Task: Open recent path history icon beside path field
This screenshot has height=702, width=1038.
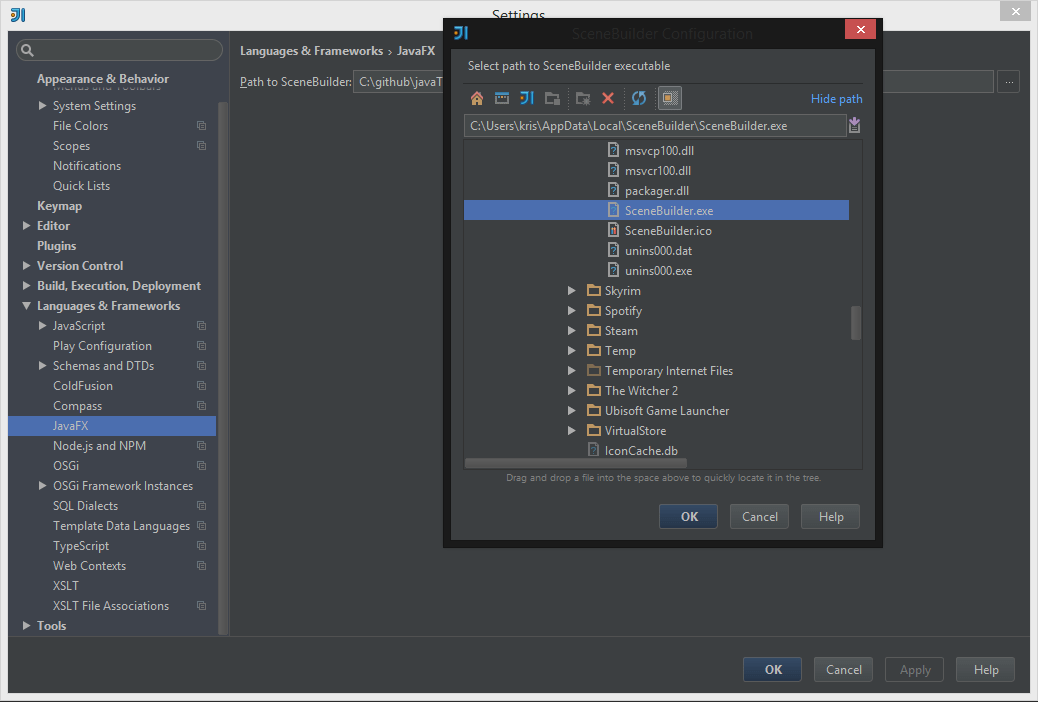Action: tap(855, 125)
